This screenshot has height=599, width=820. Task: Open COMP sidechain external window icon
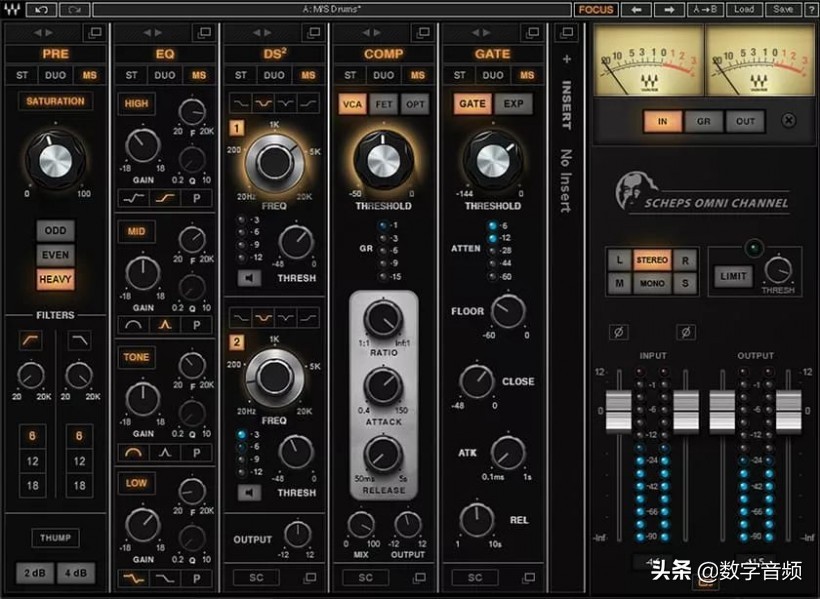coord(419,578)
